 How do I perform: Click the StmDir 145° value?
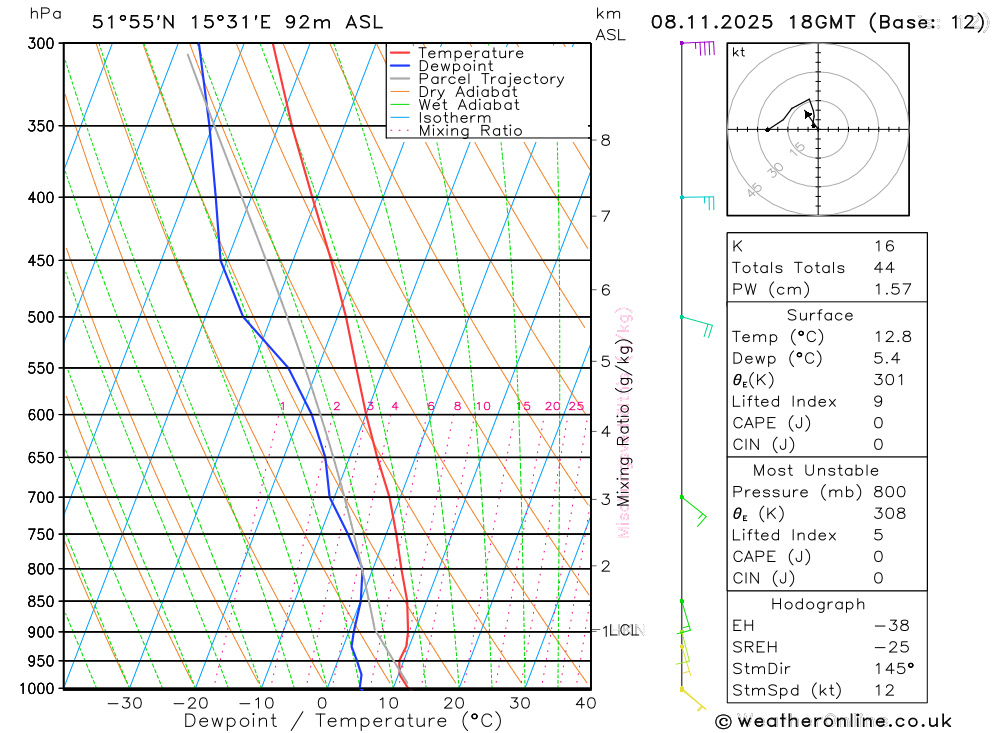894,669
